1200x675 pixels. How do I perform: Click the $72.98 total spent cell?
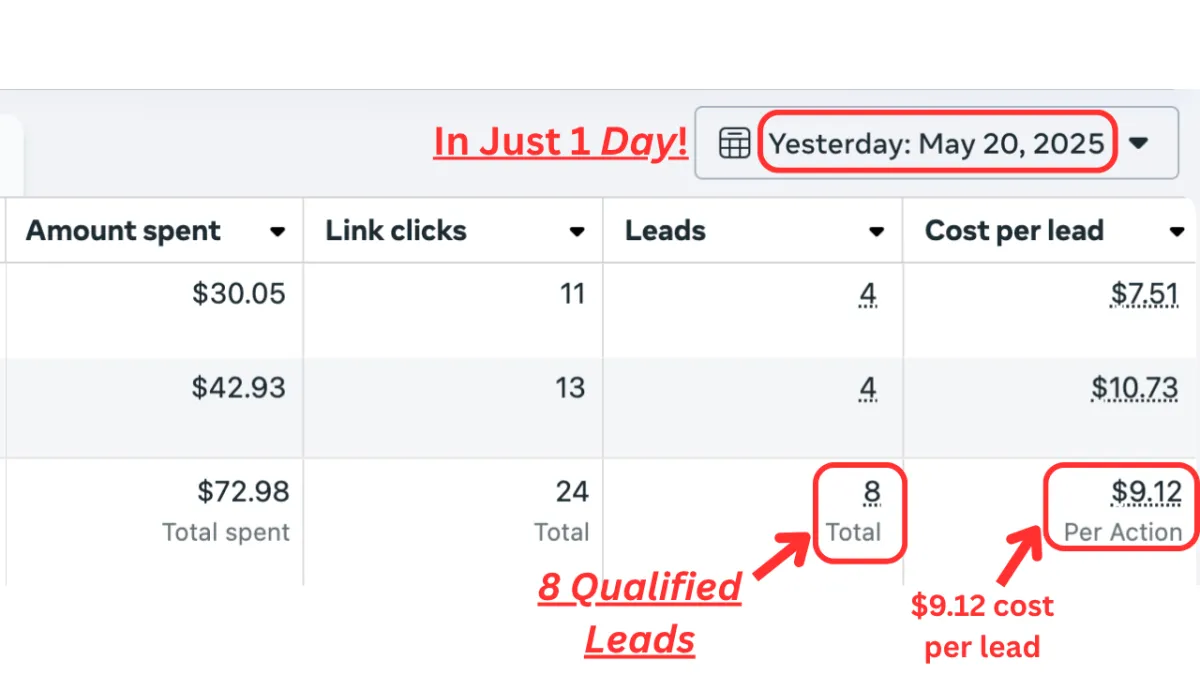[x=243, y=492]
